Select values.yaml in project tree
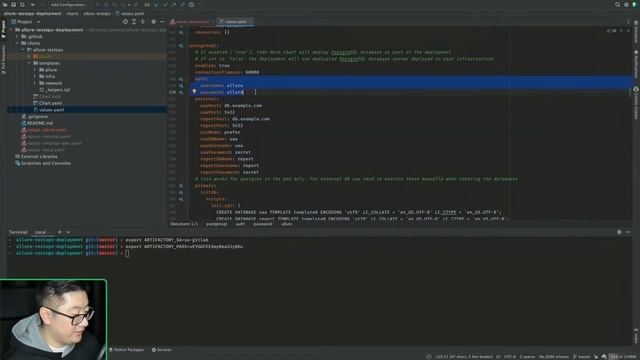This screenshot has height=360, width=640. 49,110
